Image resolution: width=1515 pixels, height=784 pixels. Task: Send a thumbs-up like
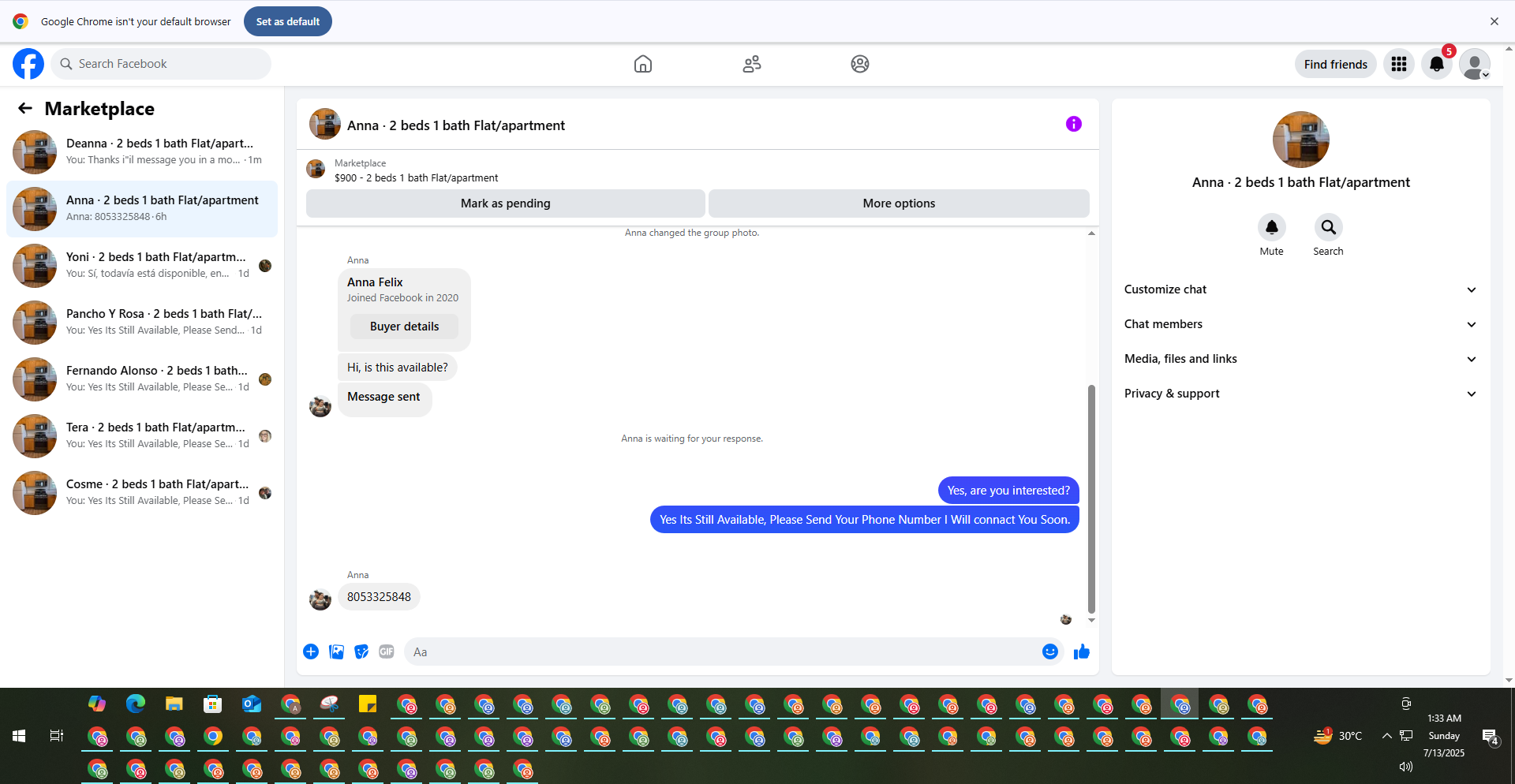pos(1082,651)
